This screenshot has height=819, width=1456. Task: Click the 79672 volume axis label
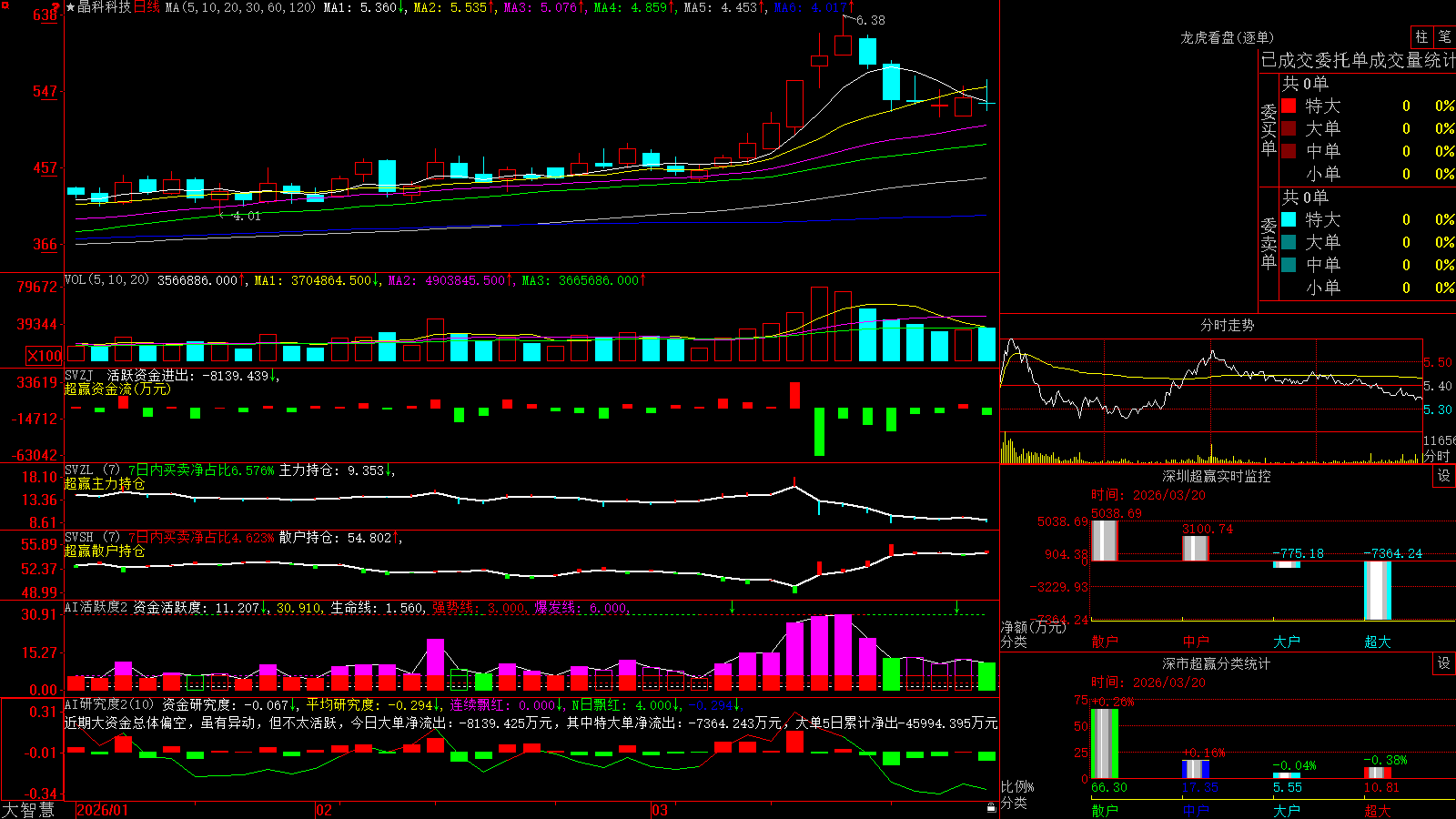click(x=37, y=287)
